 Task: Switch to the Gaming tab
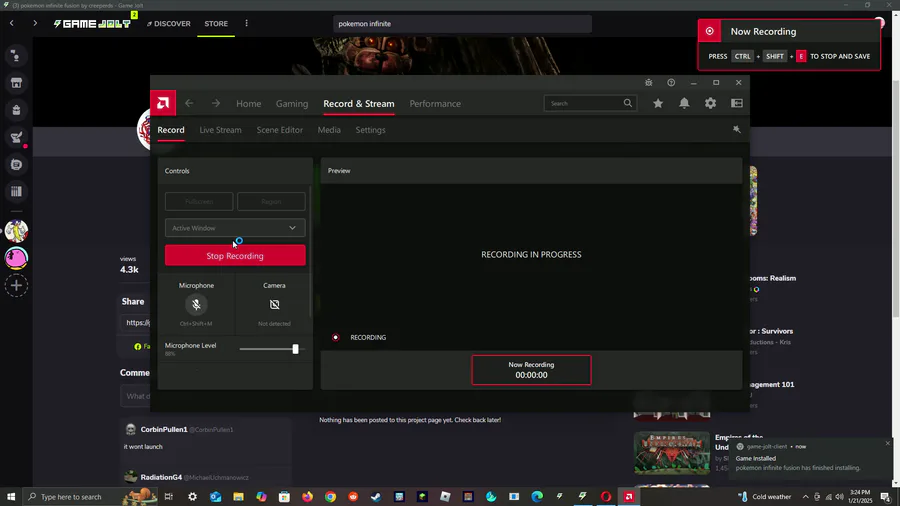tap(292, 104)
